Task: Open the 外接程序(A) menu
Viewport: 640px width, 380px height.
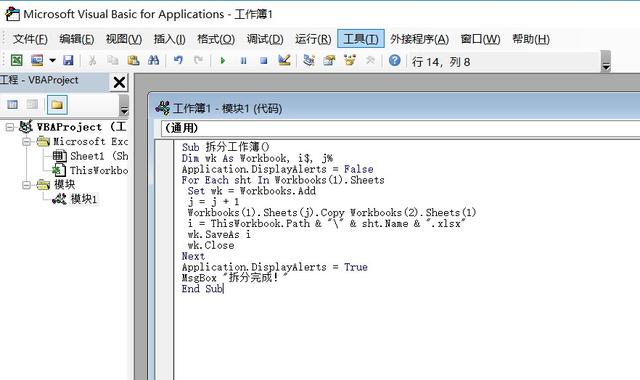Action: click(419, 39)
